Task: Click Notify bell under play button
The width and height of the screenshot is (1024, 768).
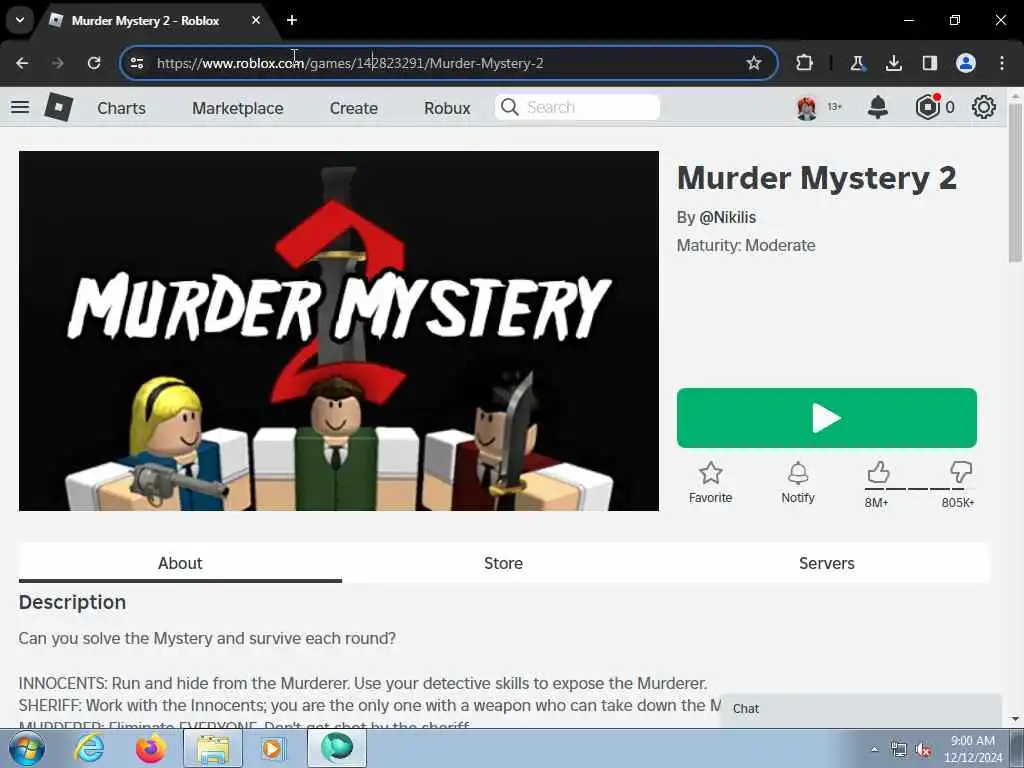Action: (x=798, y=483)
